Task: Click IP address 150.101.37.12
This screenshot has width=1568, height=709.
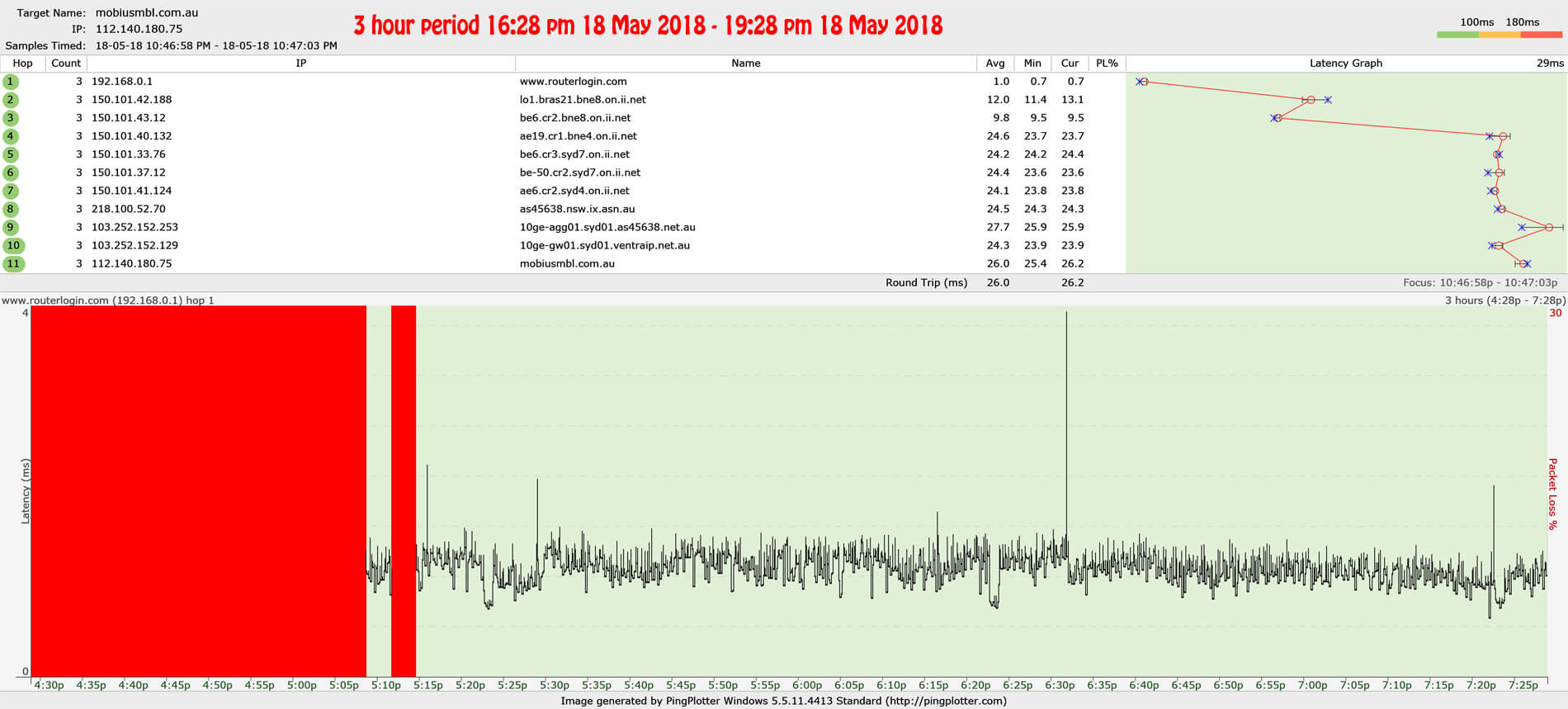Action: point(129,173)
